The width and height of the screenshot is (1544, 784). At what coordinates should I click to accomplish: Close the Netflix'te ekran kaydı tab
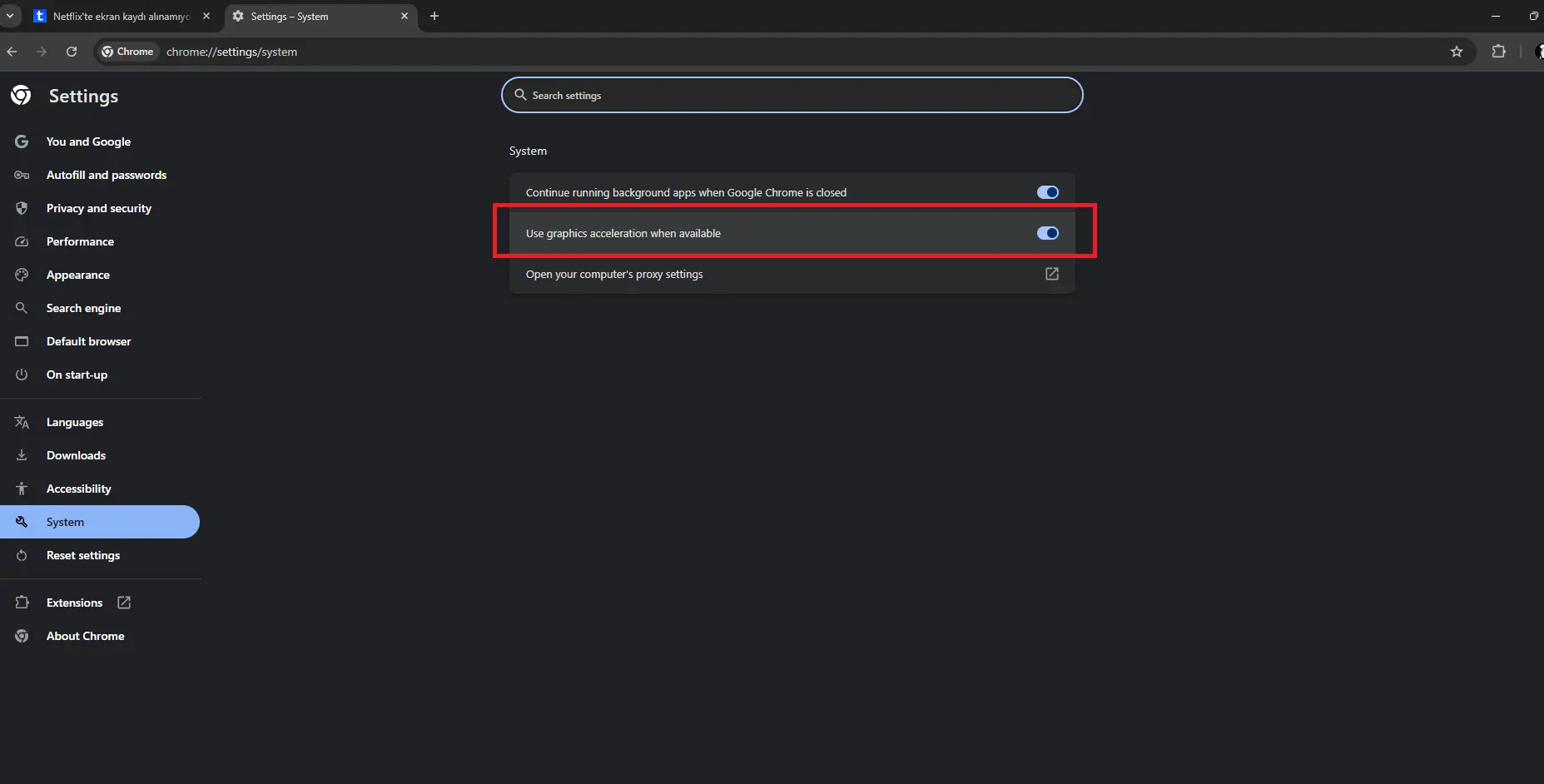pyautogui.click(x=206, y=16)
